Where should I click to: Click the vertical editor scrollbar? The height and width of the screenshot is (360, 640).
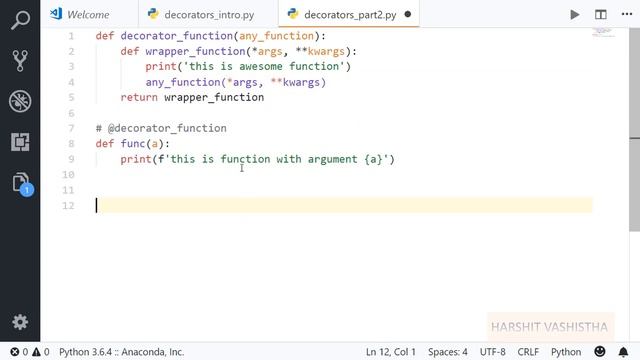(634, 129)
